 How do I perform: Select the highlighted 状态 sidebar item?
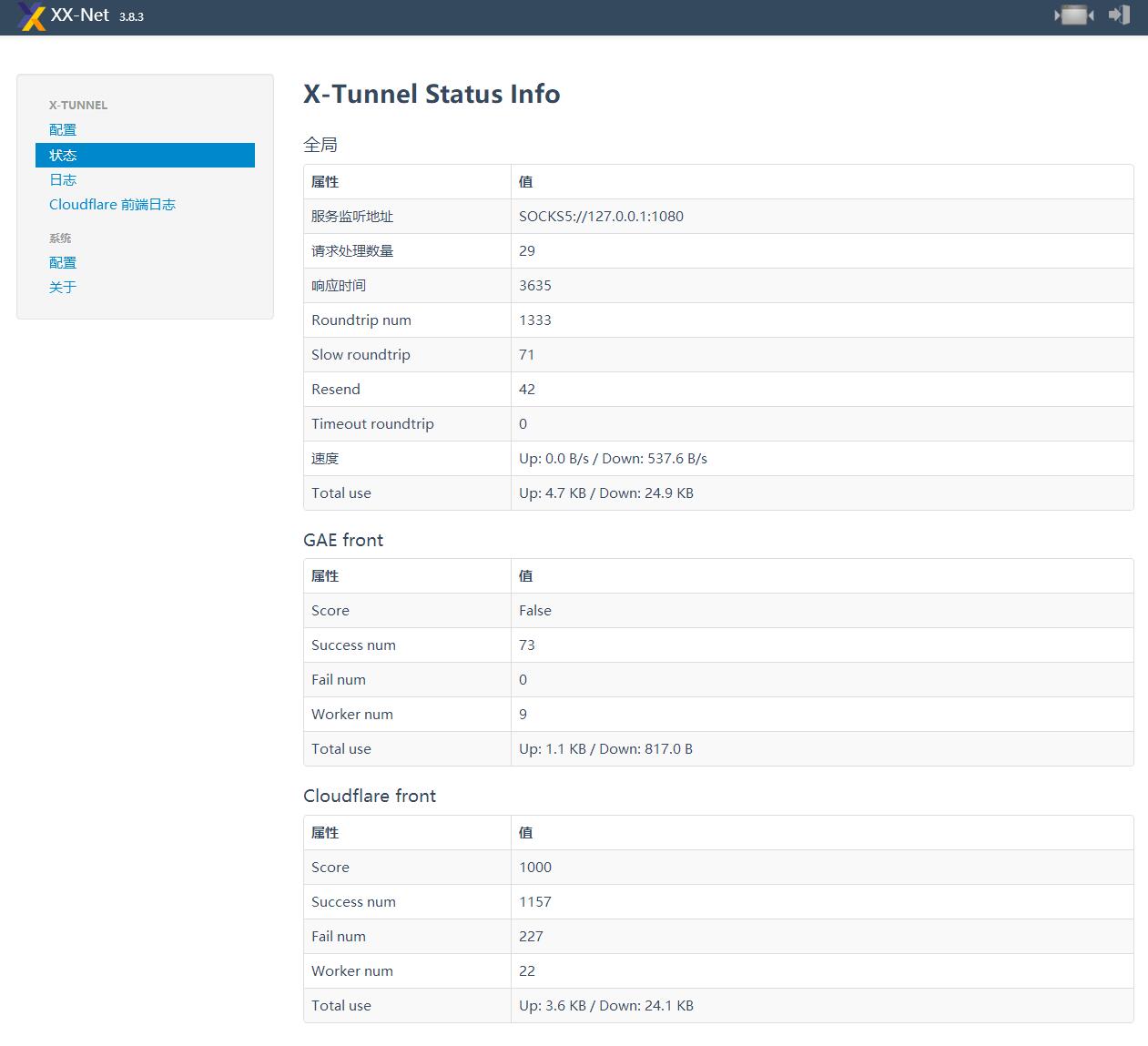62,155
